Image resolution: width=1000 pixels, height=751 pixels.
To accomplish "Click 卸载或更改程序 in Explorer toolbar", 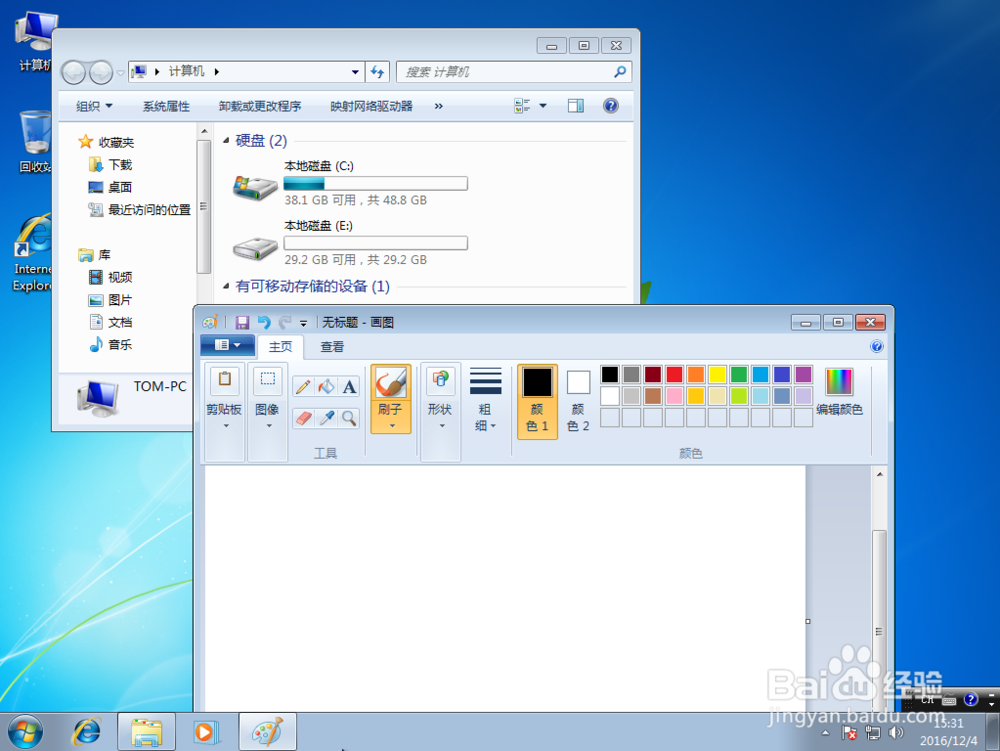I will point(260,106).
